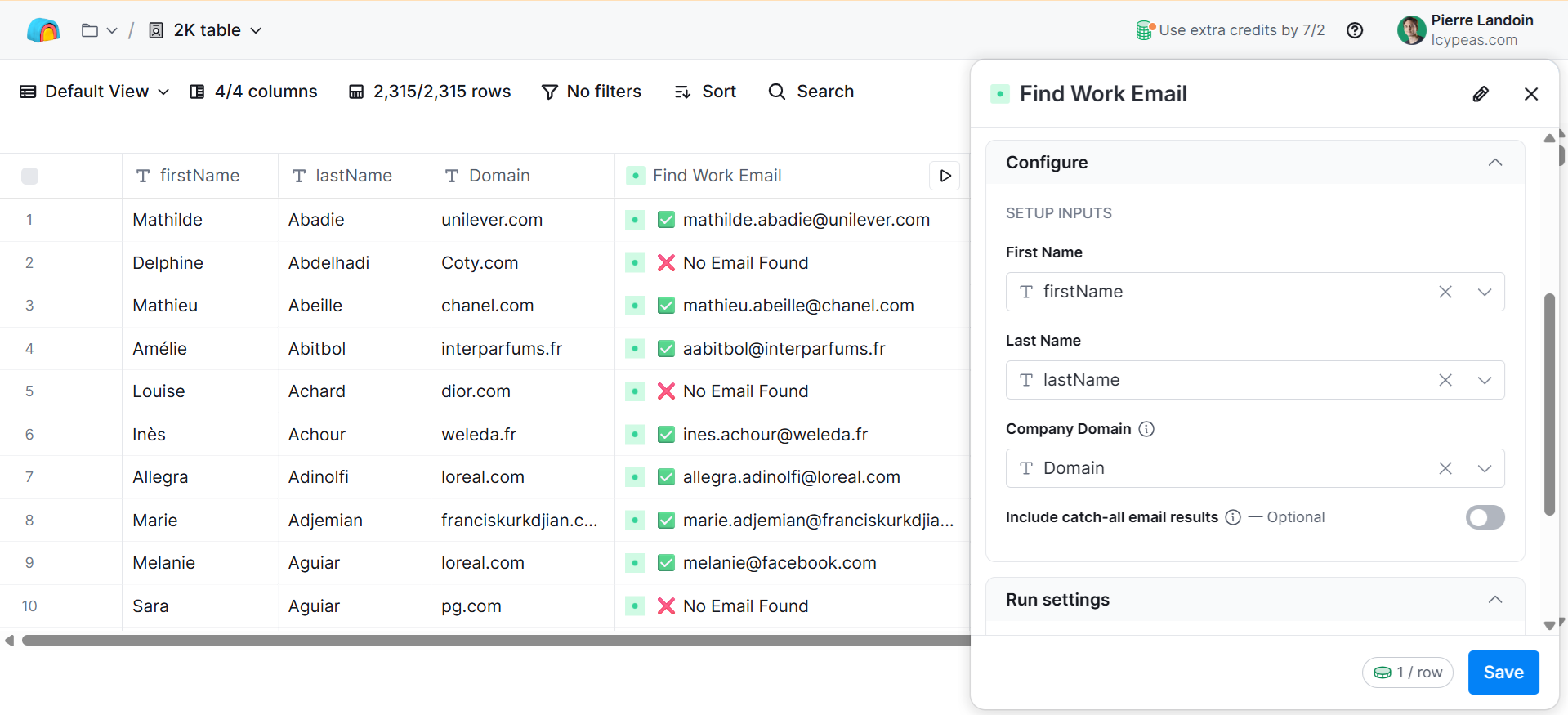The height and width of the screenshot is (715, 1568).
Task: Select the cell Amélie
Action: click(200, 349)
